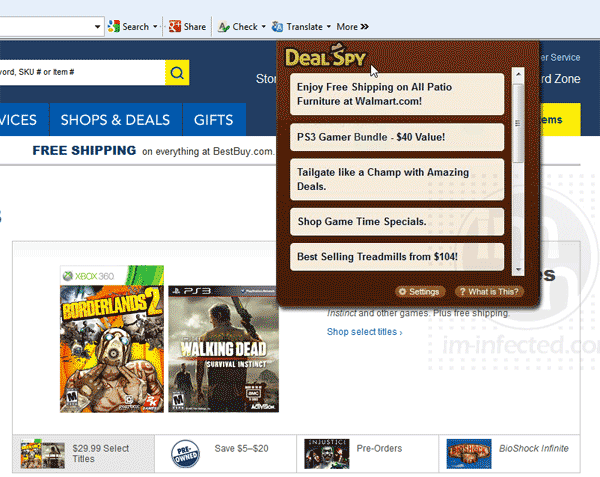
Task: Open the Walmart patio furniture free shipping deal
Action: [x=397, y=94]
